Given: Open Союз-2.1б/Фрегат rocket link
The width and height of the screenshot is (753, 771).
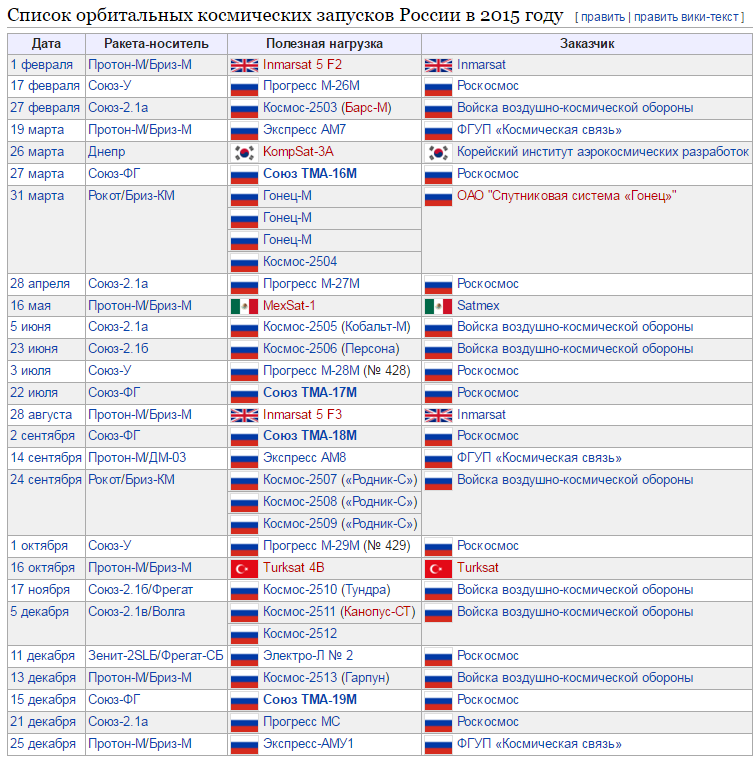Looking at the screenshot, I should coord(140,590).
